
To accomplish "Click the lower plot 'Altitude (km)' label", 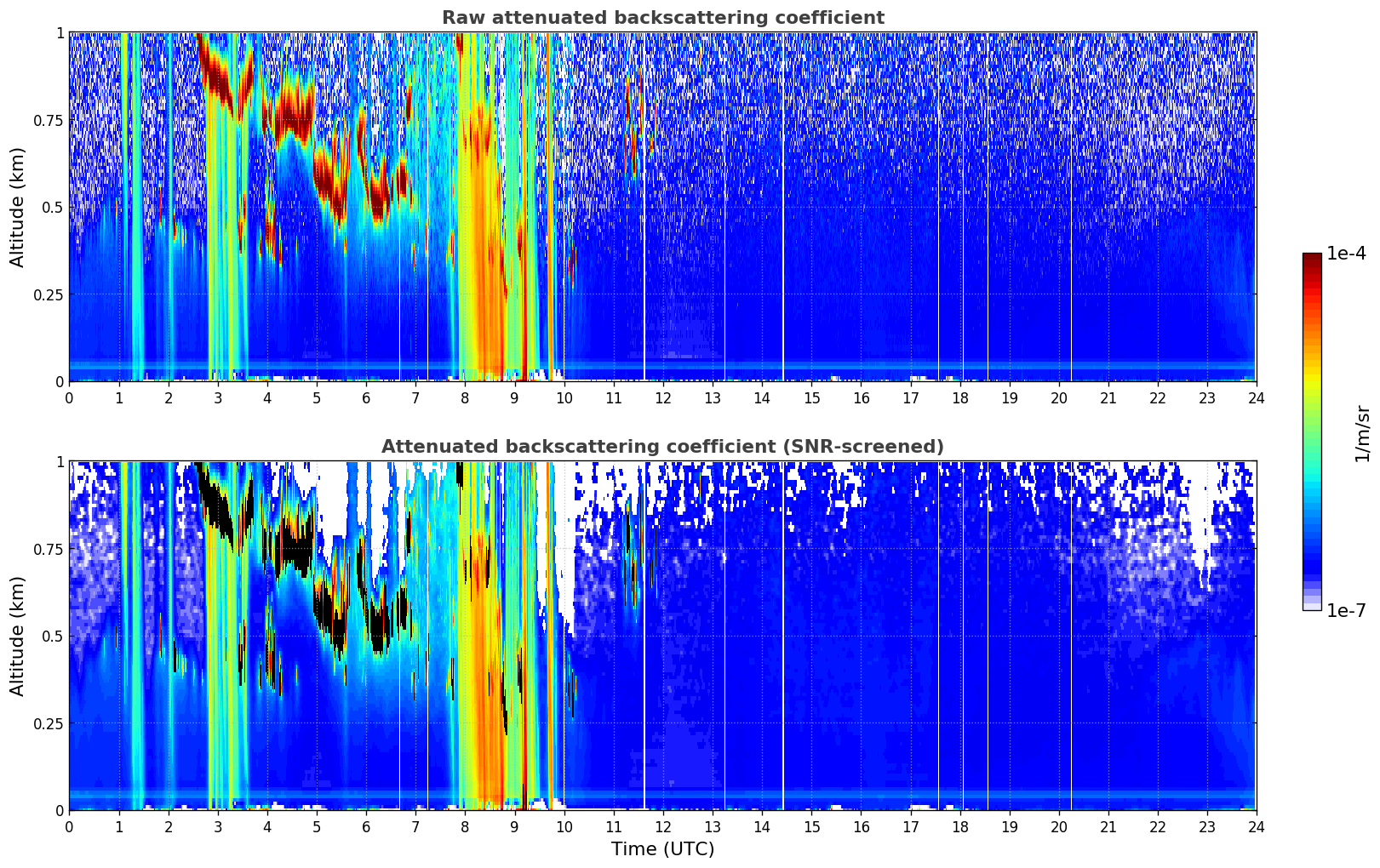I will click(x=18, y=636).
